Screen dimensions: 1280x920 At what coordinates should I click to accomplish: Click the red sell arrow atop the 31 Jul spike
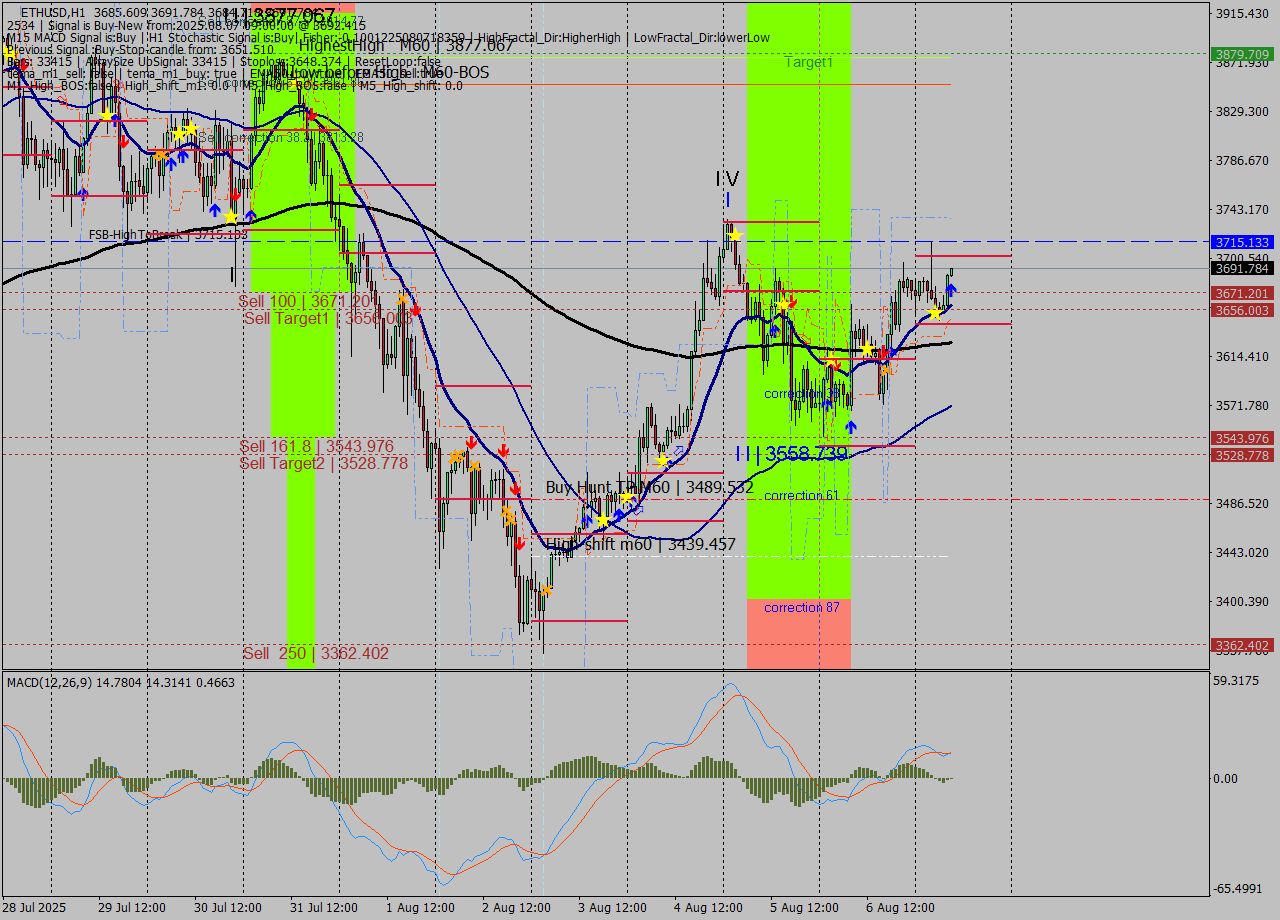[x=312, y=113]
